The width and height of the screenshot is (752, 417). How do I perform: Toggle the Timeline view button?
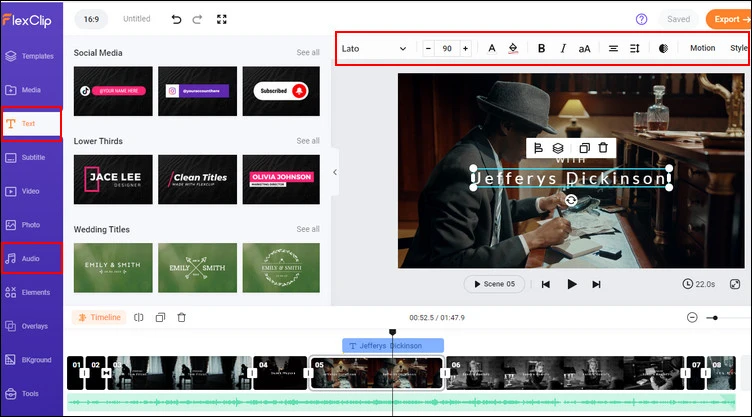click(x=99, y=318)
